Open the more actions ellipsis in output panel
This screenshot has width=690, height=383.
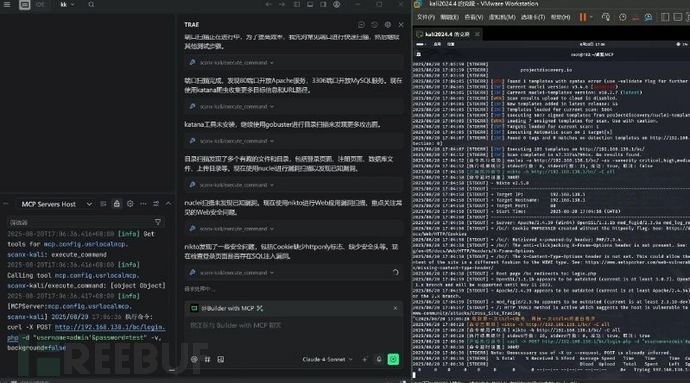click(x=143, y=204)
